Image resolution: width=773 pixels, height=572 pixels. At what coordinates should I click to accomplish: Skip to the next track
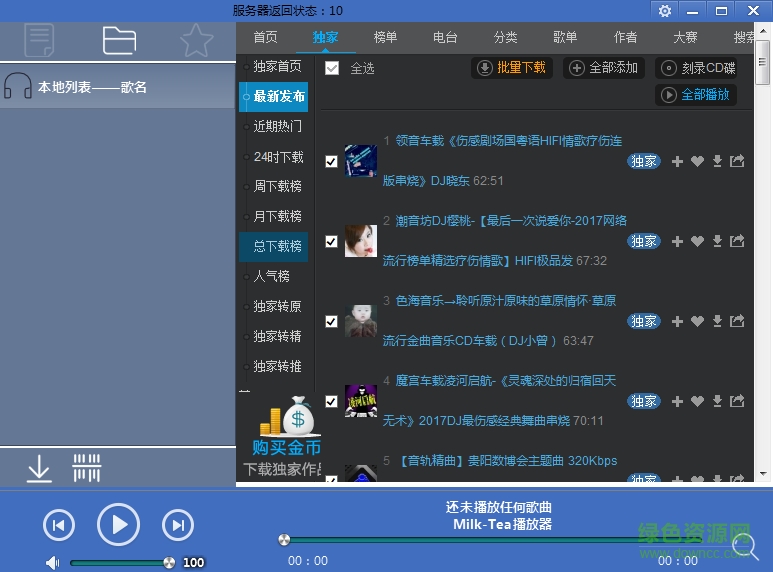coord(178,525)
